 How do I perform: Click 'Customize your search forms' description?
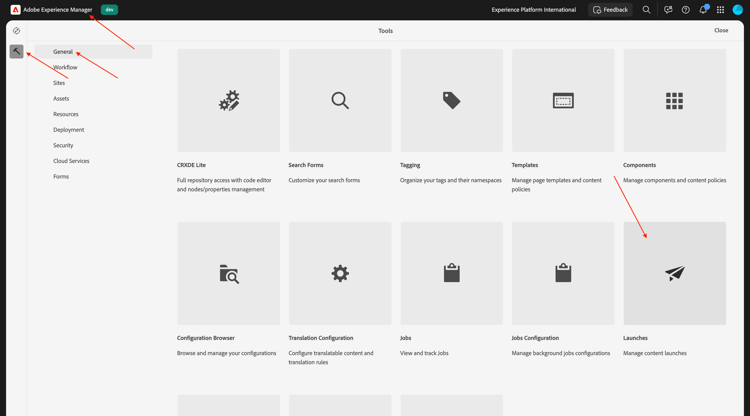click(x=324, y=180)
